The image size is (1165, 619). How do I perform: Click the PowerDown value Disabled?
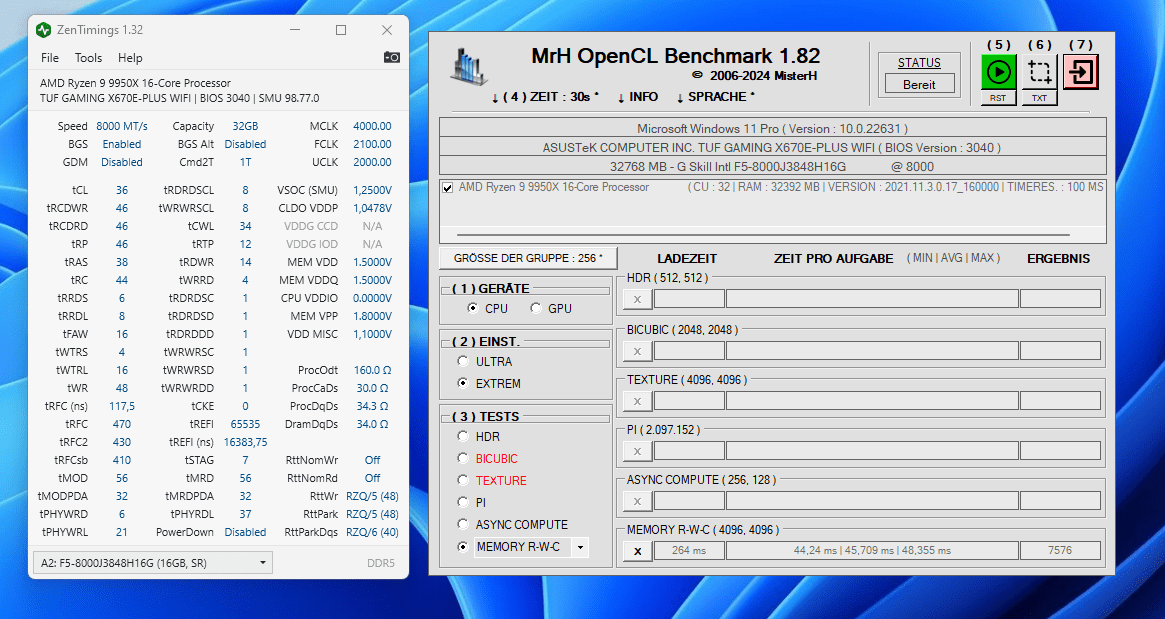coord(245,532)
